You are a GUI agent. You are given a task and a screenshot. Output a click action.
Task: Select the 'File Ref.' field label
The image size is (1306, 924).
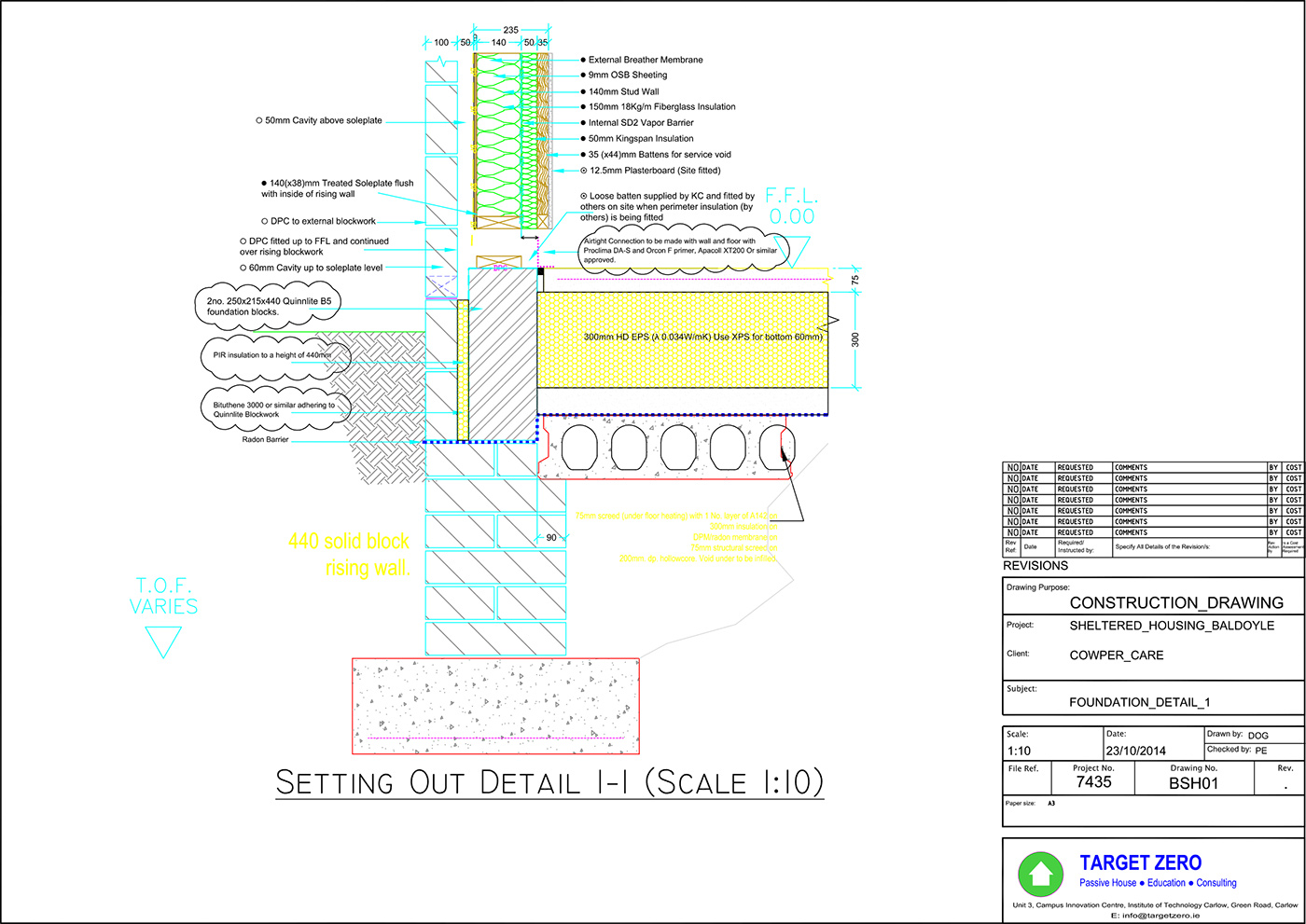(x=1023, y=769)
